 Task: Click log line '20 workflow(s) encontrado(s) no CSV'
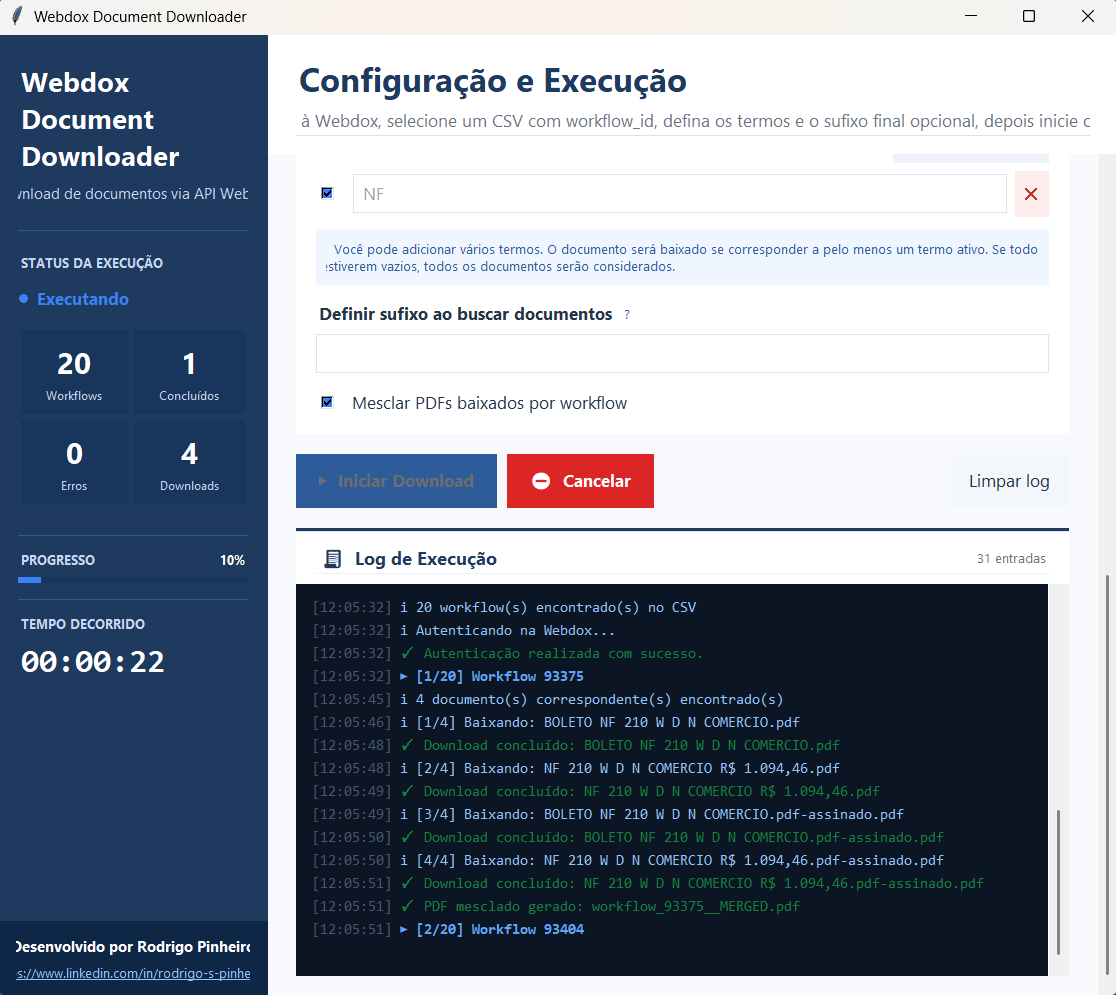[x=556, y=607]
